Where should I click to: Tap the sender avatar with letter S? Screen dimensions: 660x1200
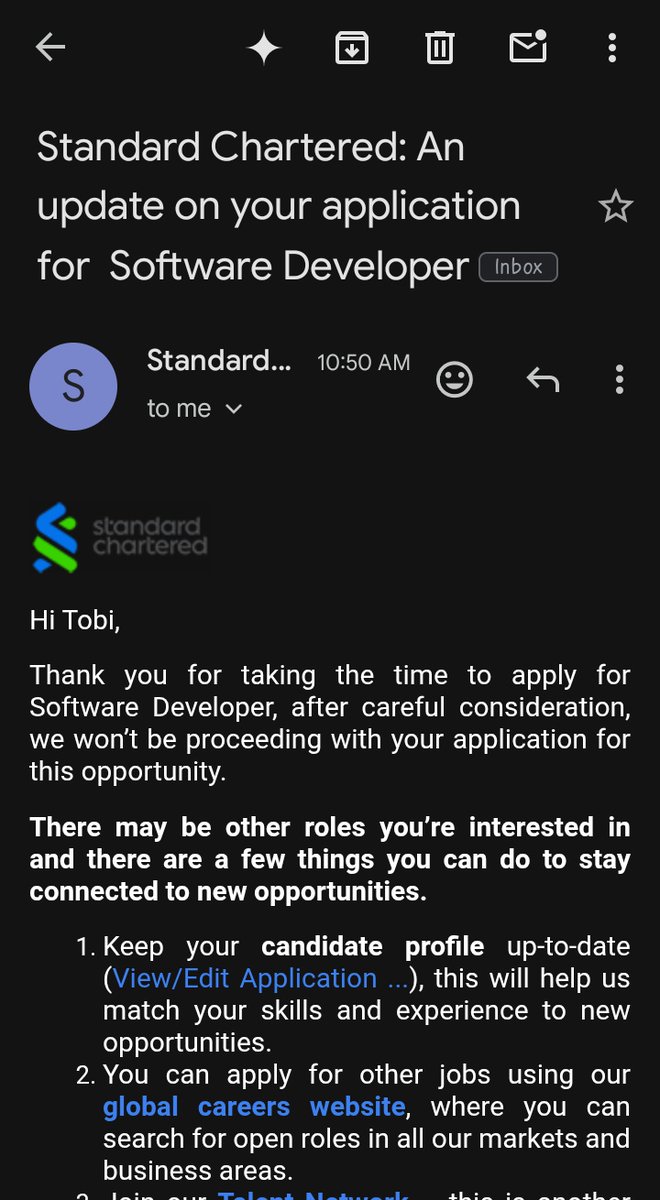pos(73,387)
